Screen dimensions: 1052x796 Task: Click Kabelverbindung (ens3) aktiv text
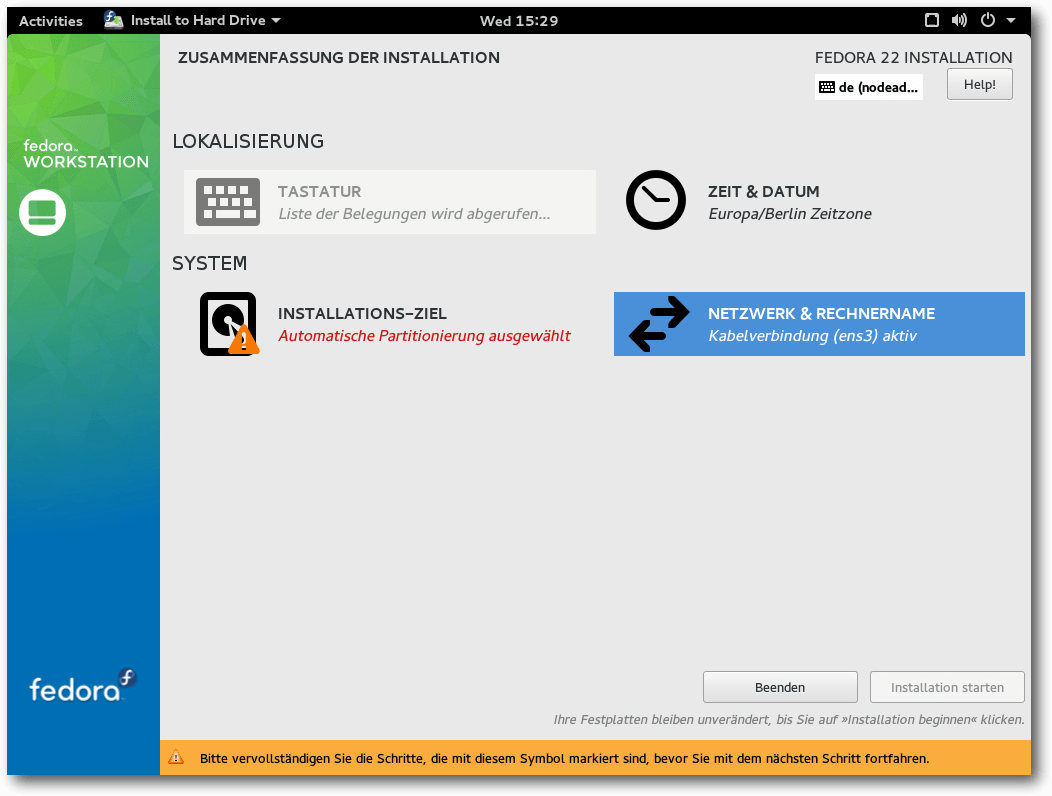[x=812, y=336]
